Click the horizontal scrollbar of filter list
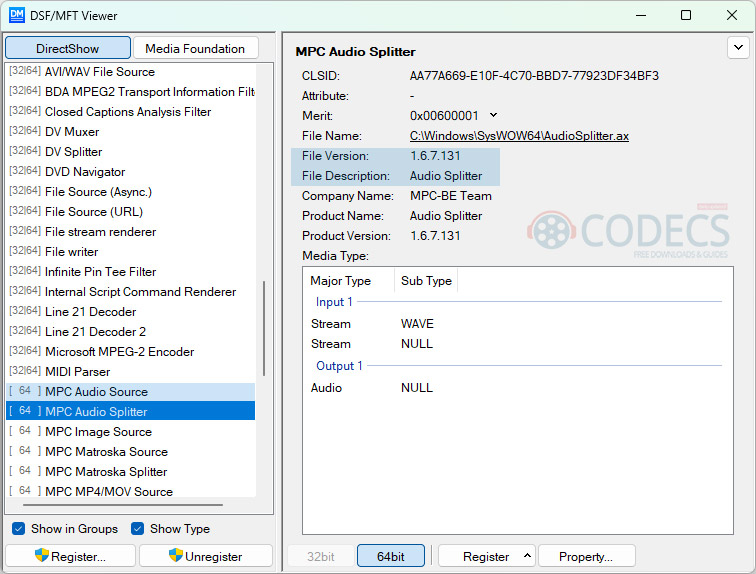This screenshot has height=574, width=756. (x=123, y=505)
